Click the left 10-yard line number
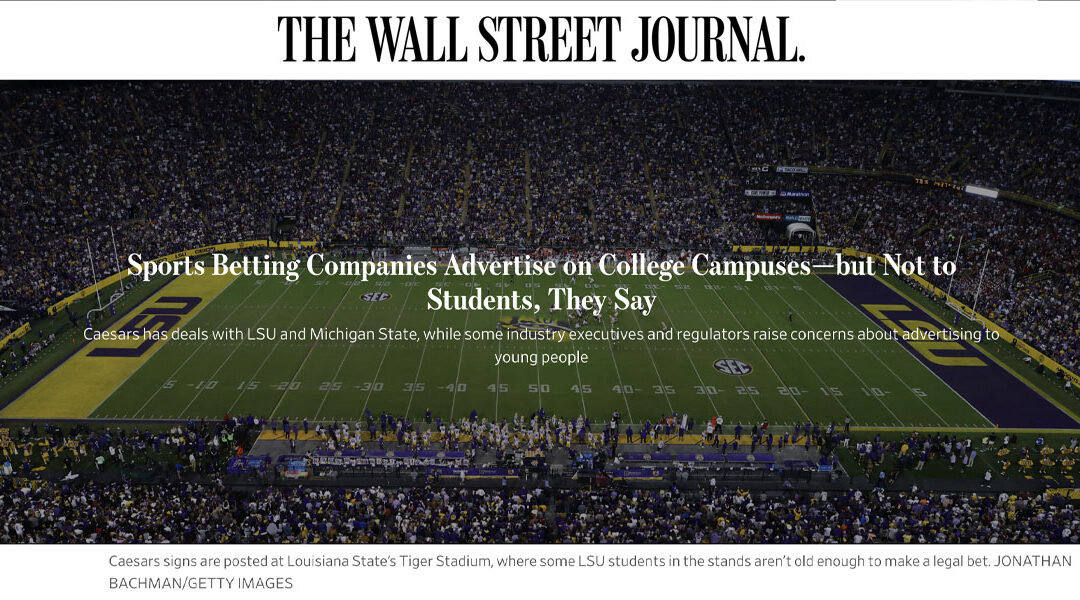The image size is (1080, 600). click(205, 385)
